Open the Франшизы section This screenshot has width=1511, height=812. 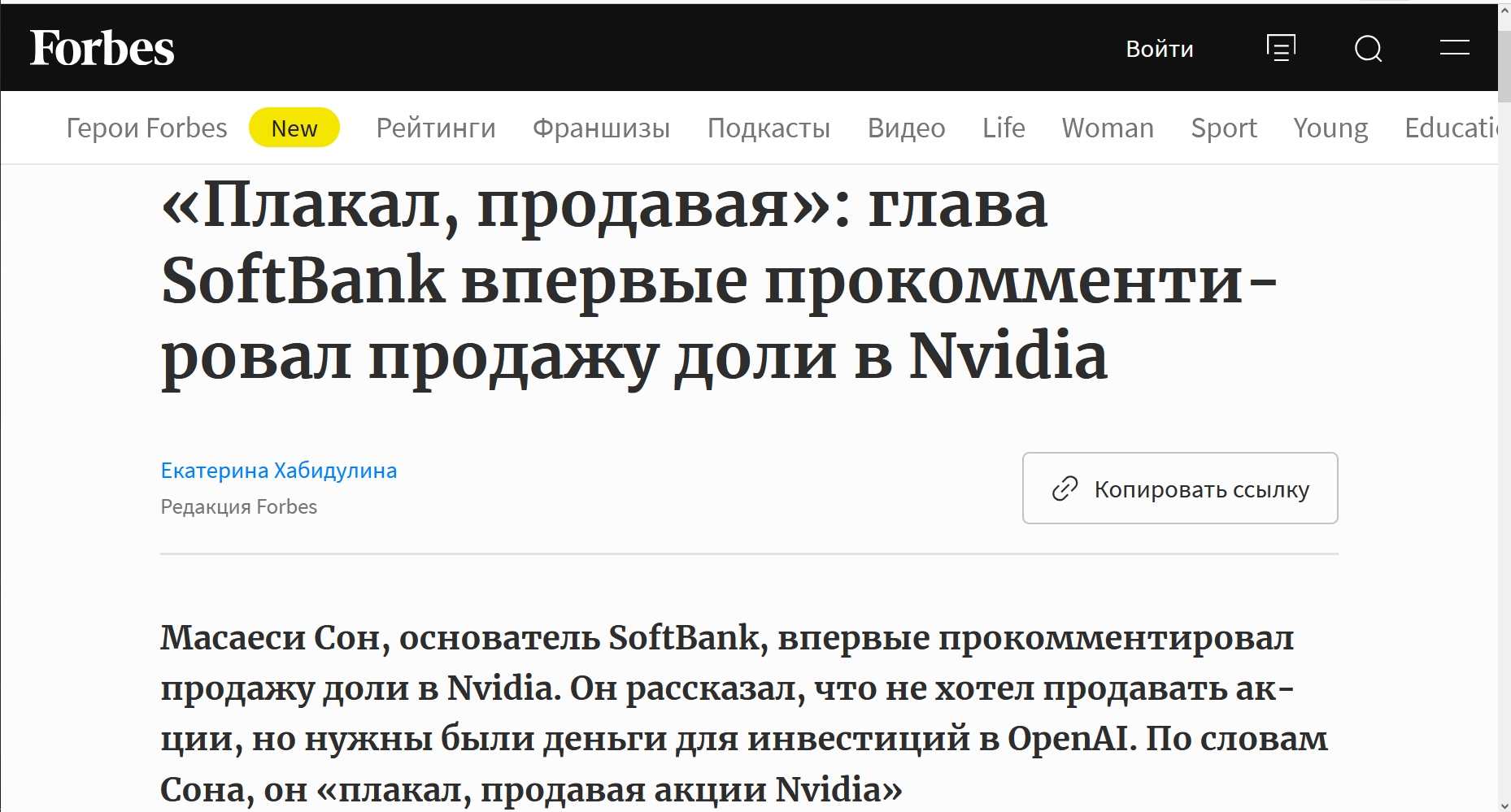(x=602, y=128)
